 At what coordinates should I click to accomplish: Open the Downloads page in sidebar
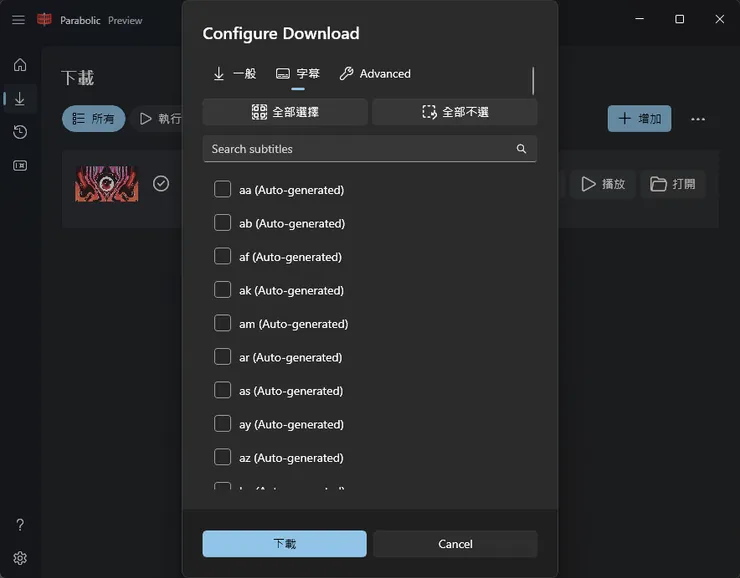tap(20, 99)
